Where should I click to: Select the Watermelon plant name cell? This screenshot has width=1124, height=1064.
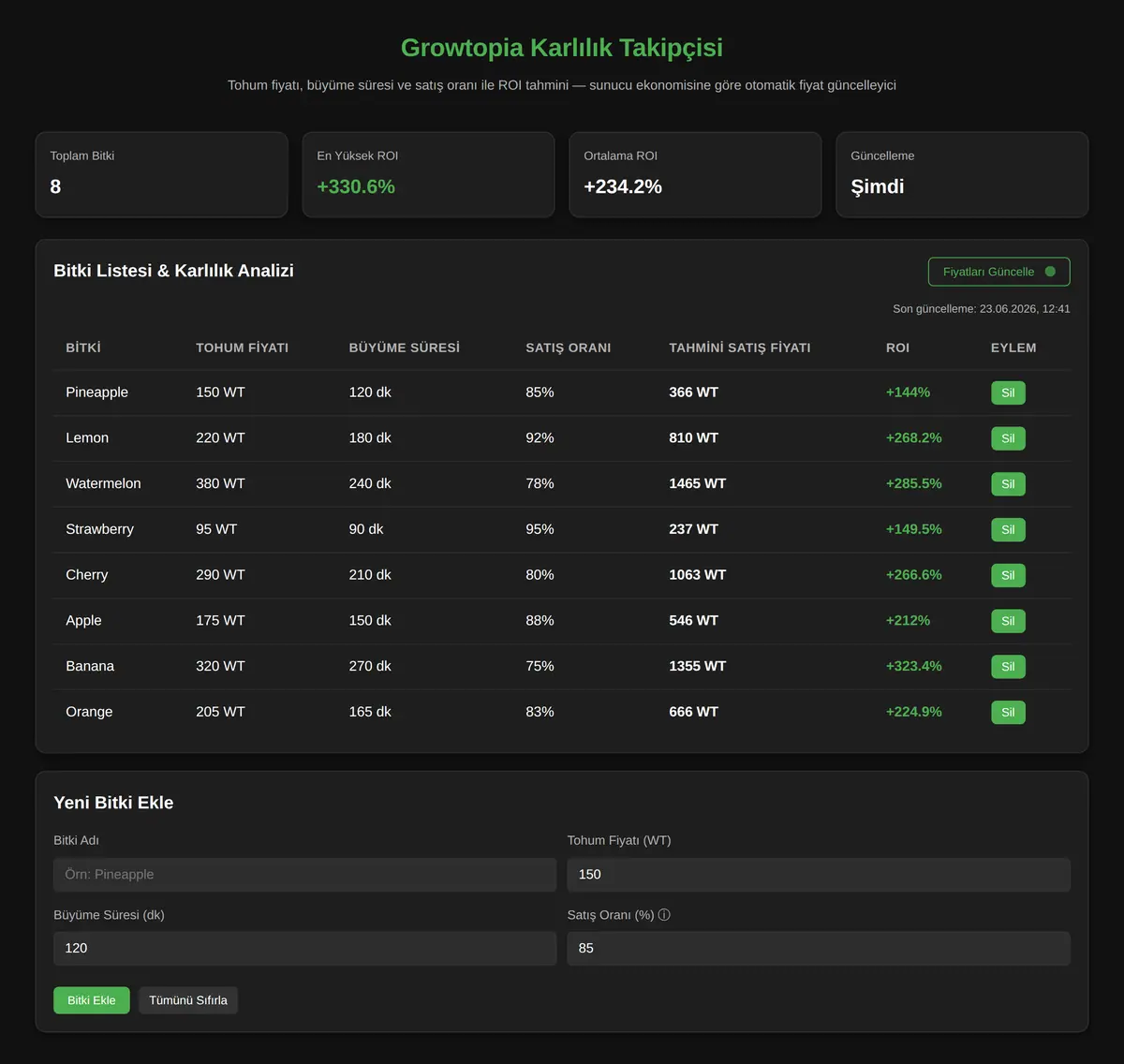pos(103,483)
